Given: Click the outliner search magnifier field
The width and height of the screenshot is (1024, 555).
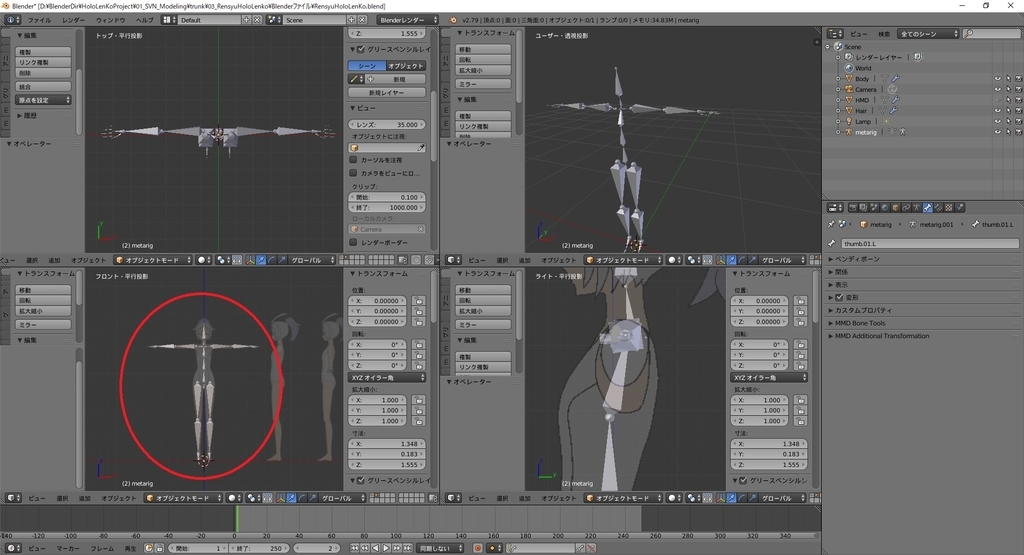Looking at the screenshot, I should pyautogui.click(x=991, y=33).
